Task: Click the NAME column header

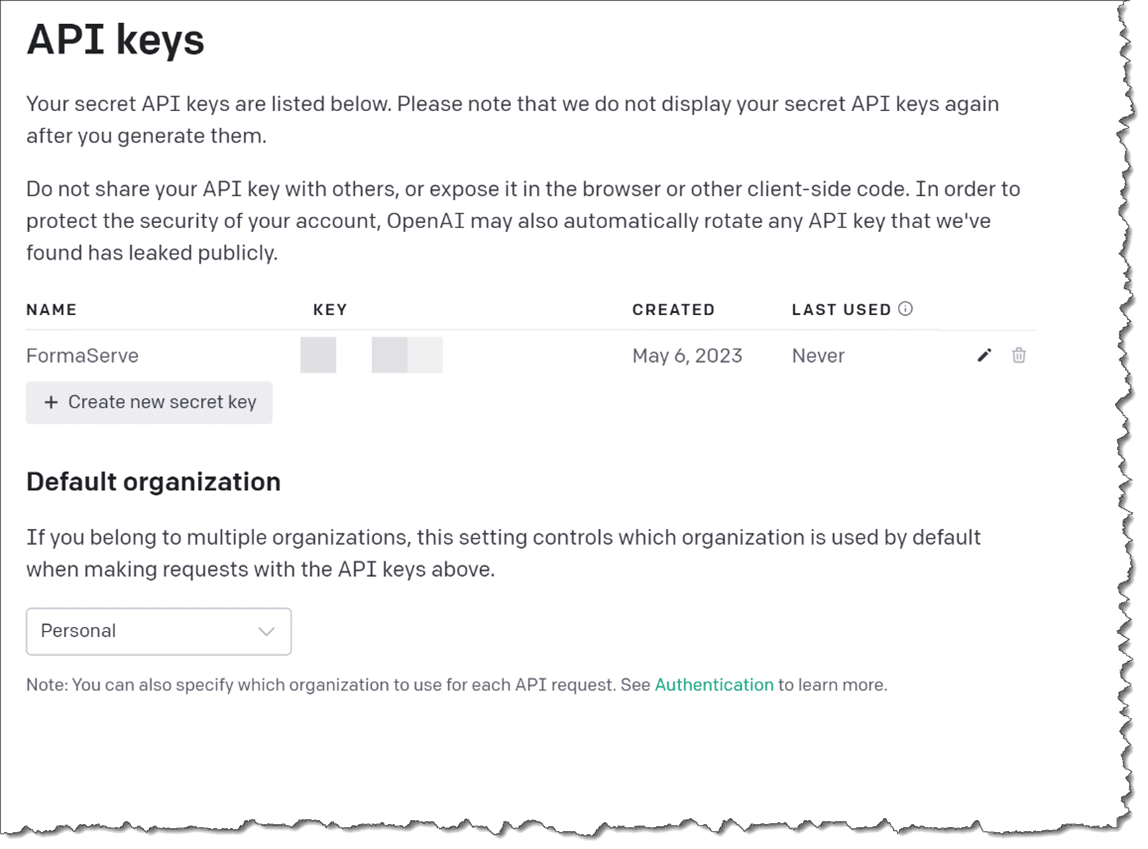Action: pyautogui.click(x=52, y=310)
